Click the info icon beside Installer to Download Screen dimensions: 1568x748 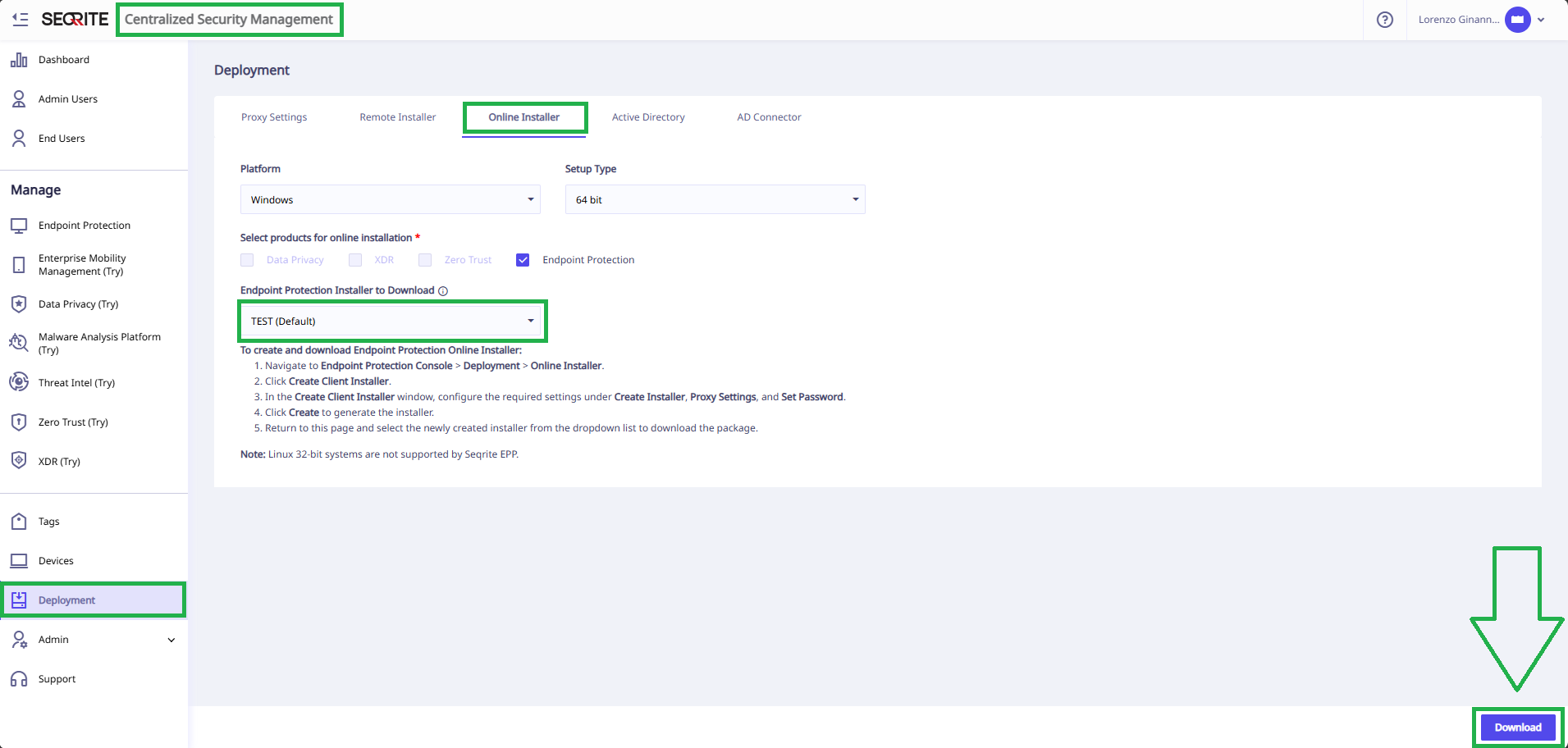(443, 291)
